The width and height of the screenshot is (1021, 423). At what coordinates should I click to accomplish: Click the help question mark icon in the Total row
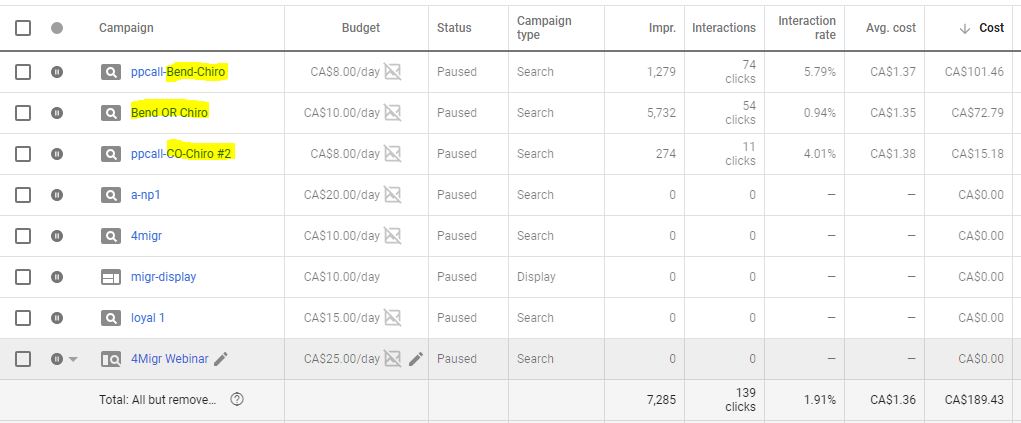(237, 400)
